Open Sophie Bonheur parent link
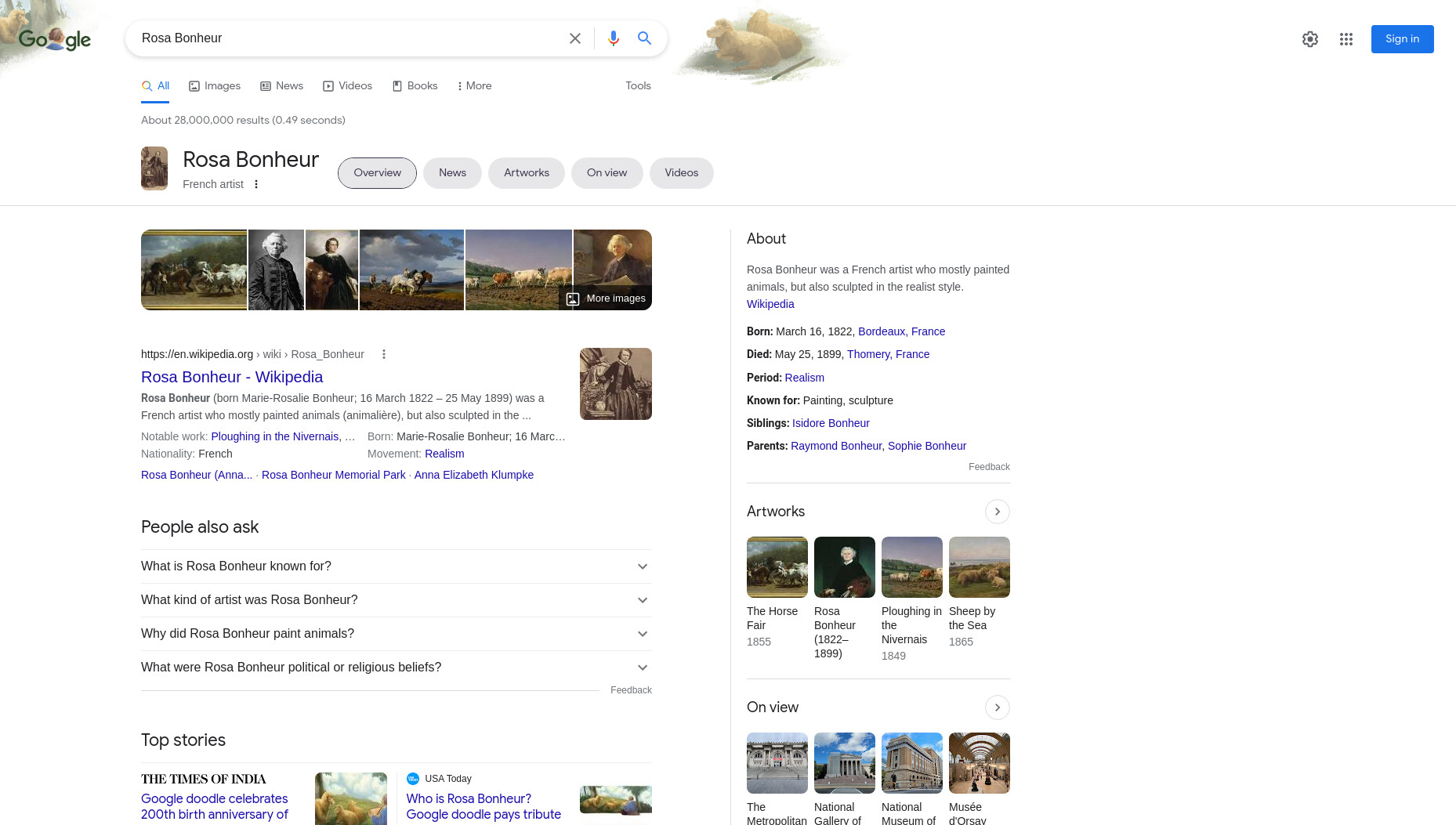Viewport: 1456px width, 825px height. coord(927,446)
